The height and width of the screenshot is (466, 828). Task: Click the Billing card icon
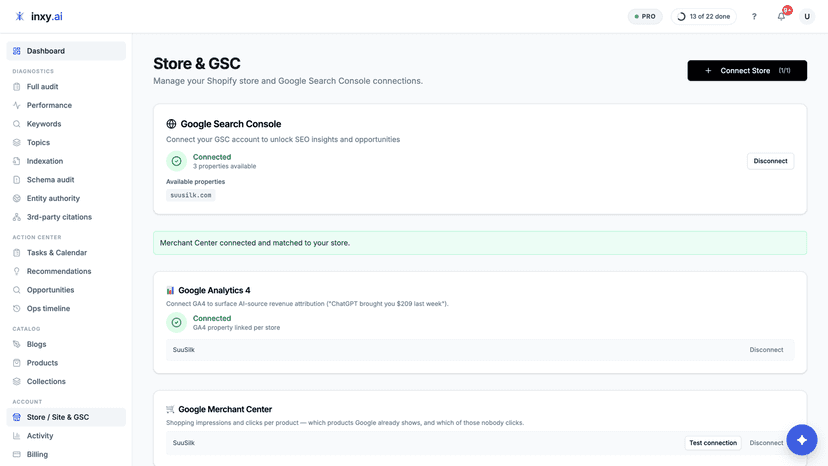17,454
